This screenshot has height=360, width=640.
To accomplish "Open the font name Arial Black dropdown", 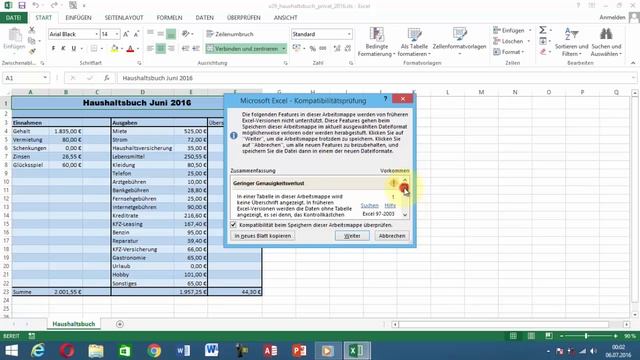I will tap(96, 34).
